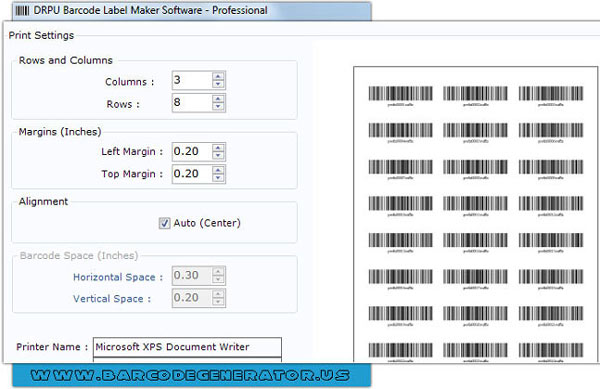The height and width of the screenshot is (389, 600).
Task: Increase Top Margin with up arrow
Action: [x=218, y=170]
